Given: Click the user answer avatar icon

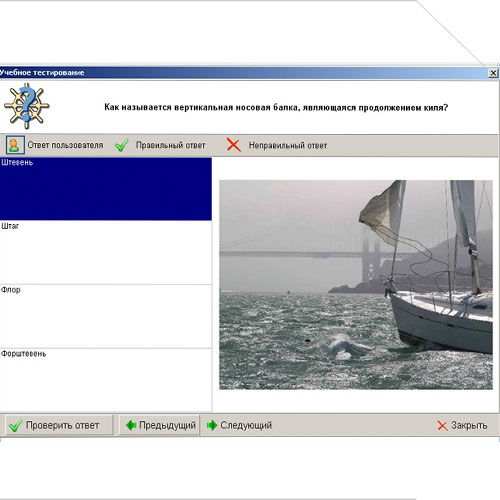Looking at the screenshot, I should point(15,145).
